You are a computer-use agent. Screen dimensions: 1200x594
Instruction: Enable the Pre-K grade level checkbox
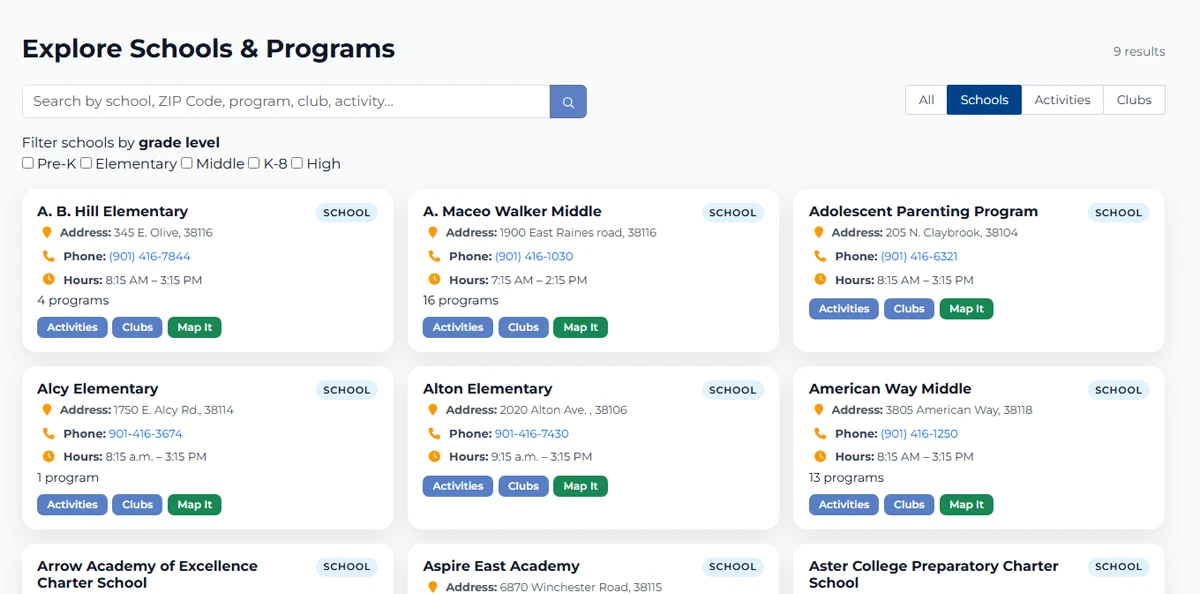pos(27,162)
